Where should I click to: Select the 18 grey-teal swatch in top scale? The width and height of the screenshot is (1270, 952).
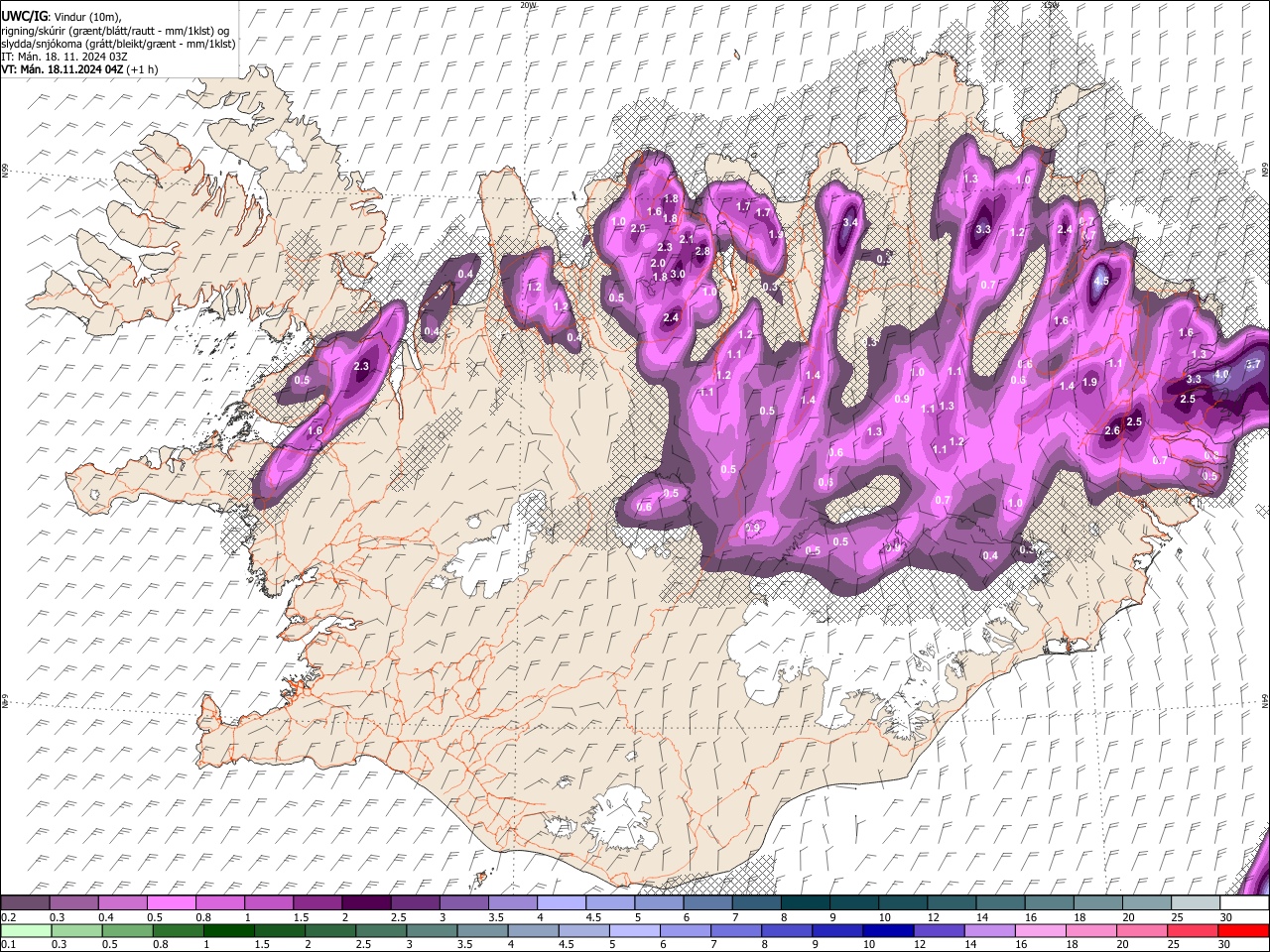click(1098, 903)
